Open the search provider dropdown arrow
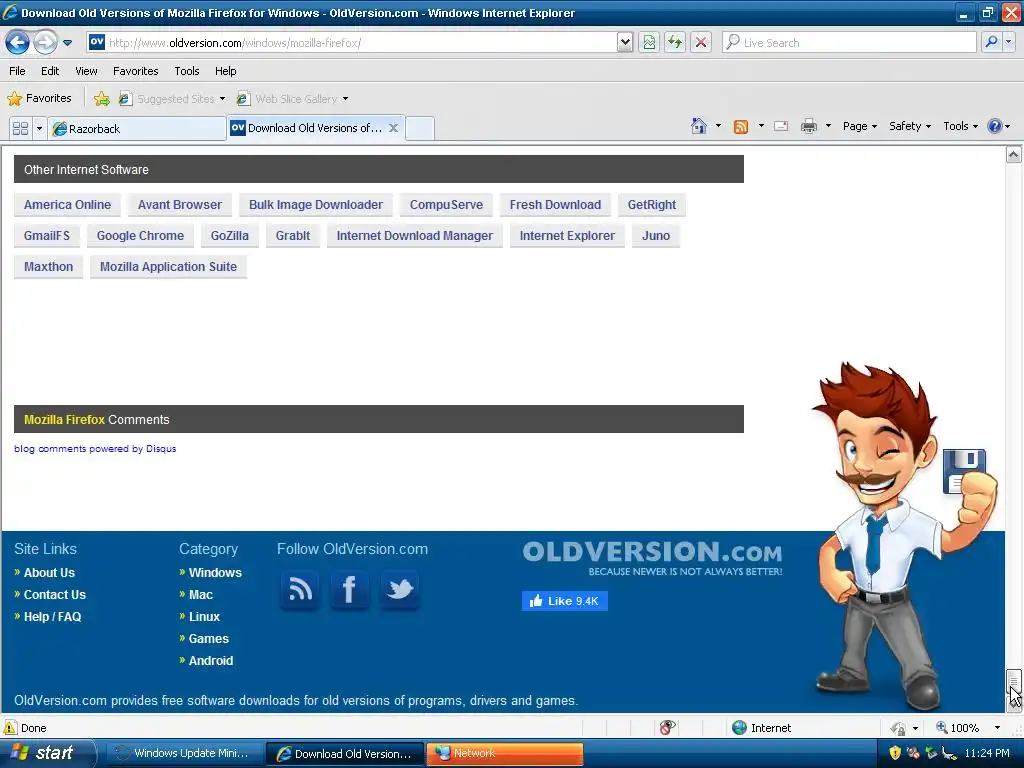This screenshot has height=768, width=1024. click(1009, 42)
